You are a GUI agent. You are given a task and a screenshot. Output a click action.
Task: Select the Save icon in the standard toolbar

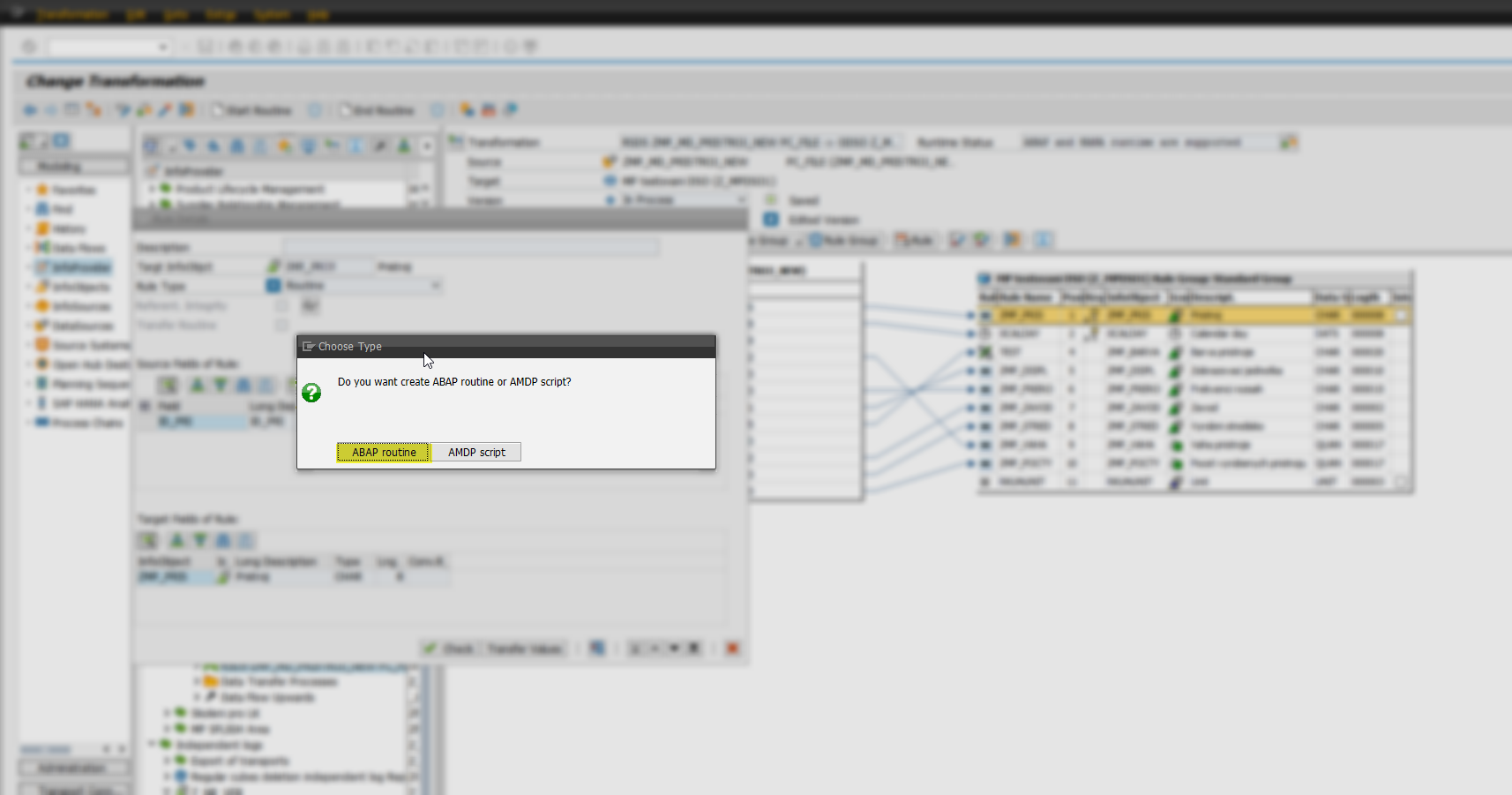(x=205, y=46)
